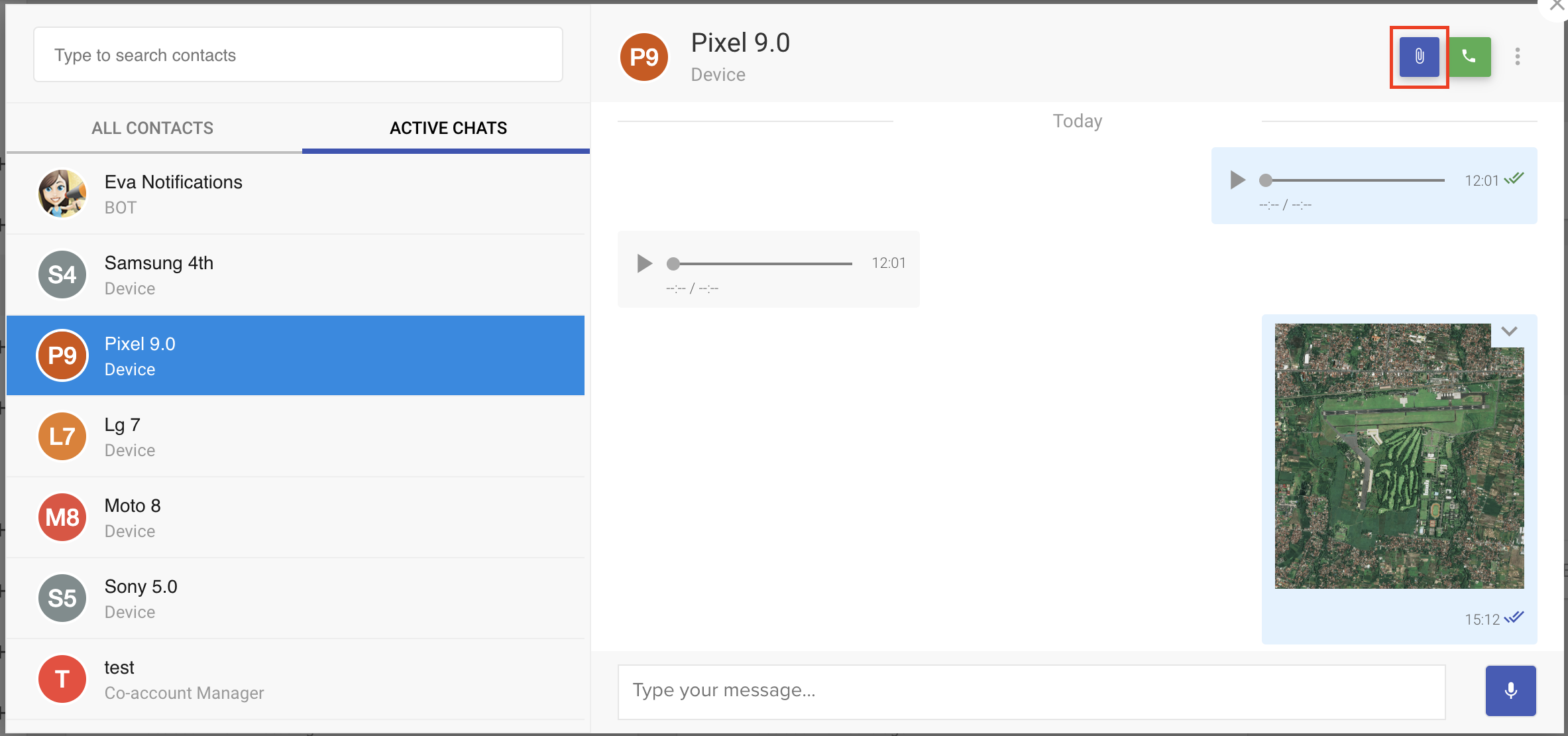
Task: Open the test Co-account Manager chat
Action: coord(296,679)
